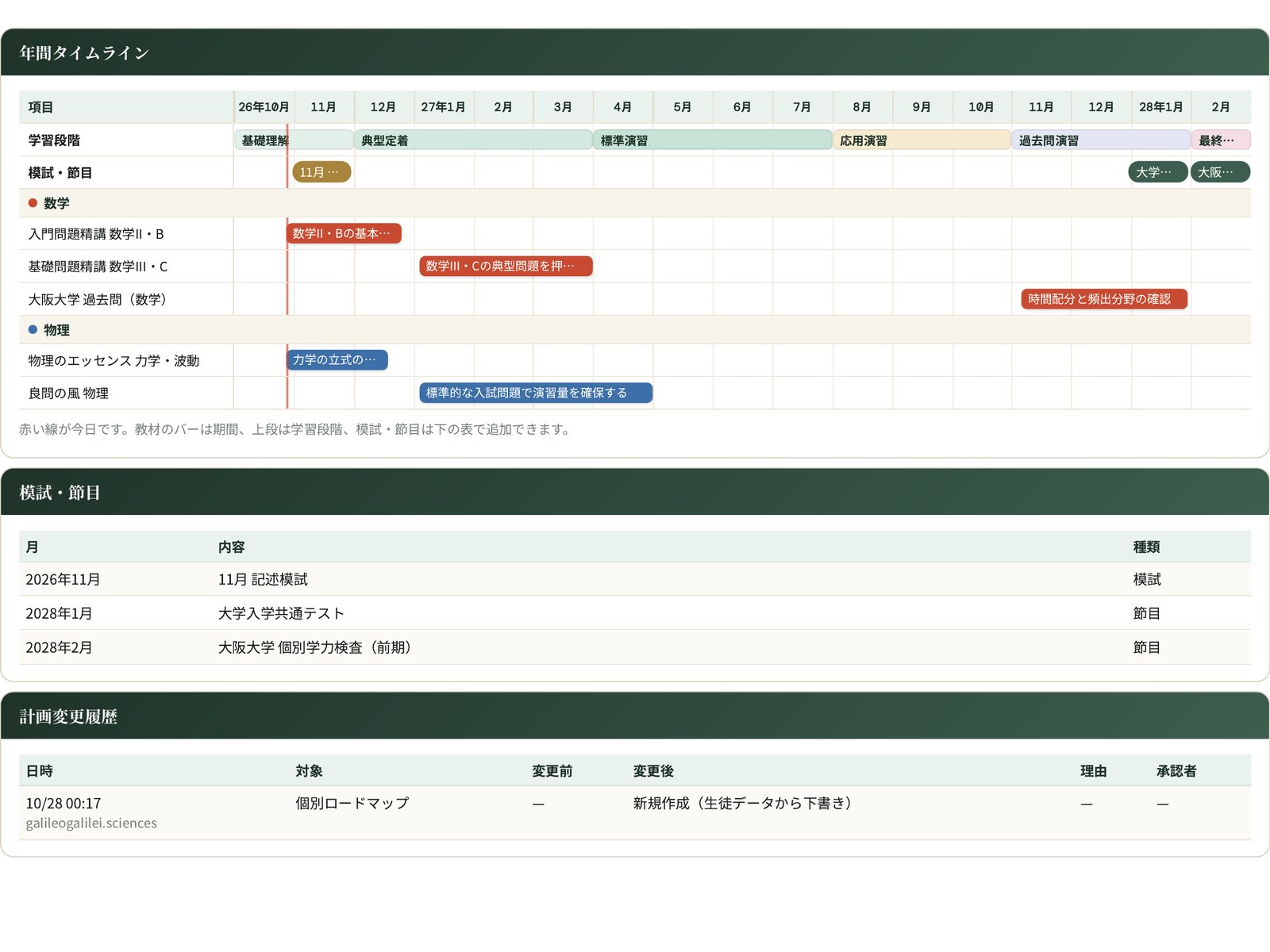Click 11月 記述模試 entry

click(263, 580)
